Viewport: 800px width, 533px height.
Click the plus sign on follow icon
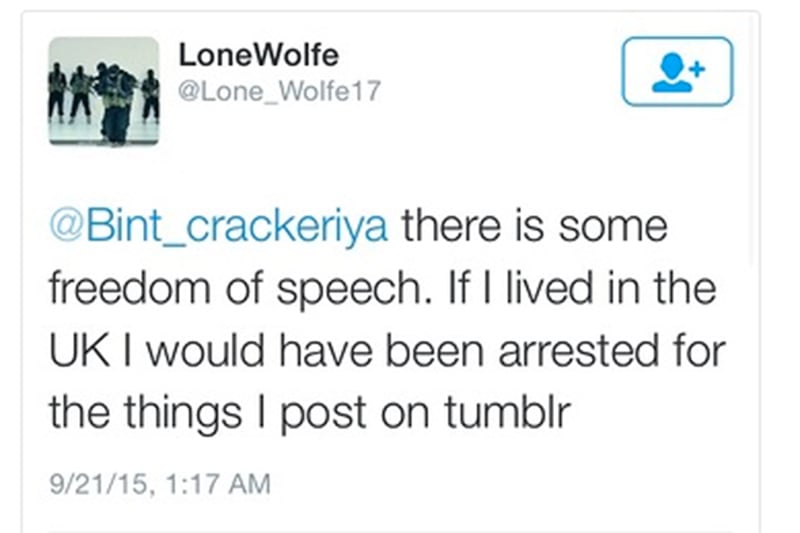697,68
